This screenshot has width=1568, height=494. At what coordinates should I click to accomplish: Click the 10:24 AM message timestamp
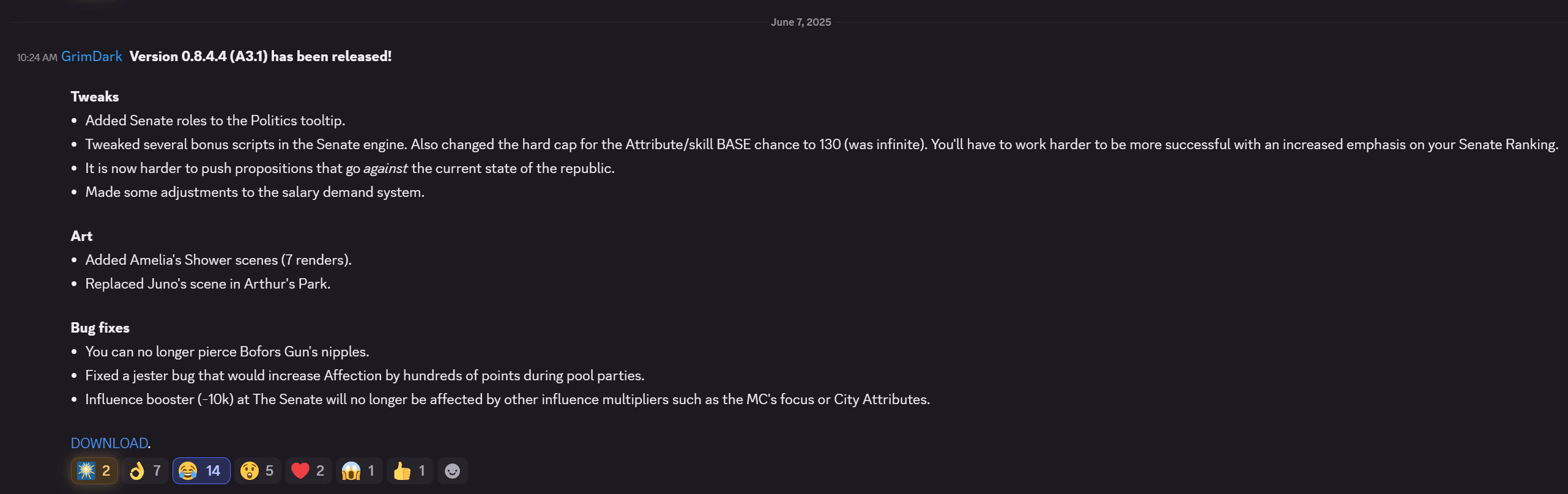pos(37,57)
